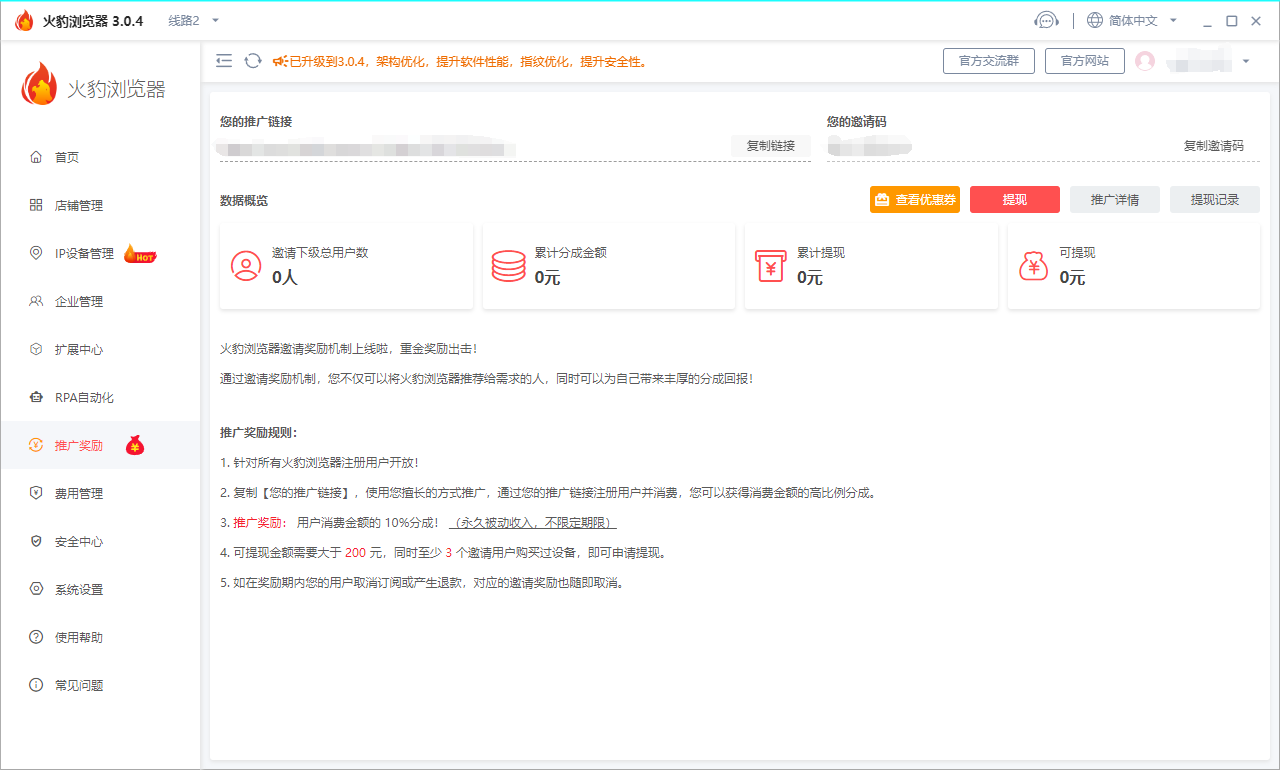Click the upgrade notice about version 3.0.4
Viewport: 1280px width, 770px height.
tap(469, 61)
